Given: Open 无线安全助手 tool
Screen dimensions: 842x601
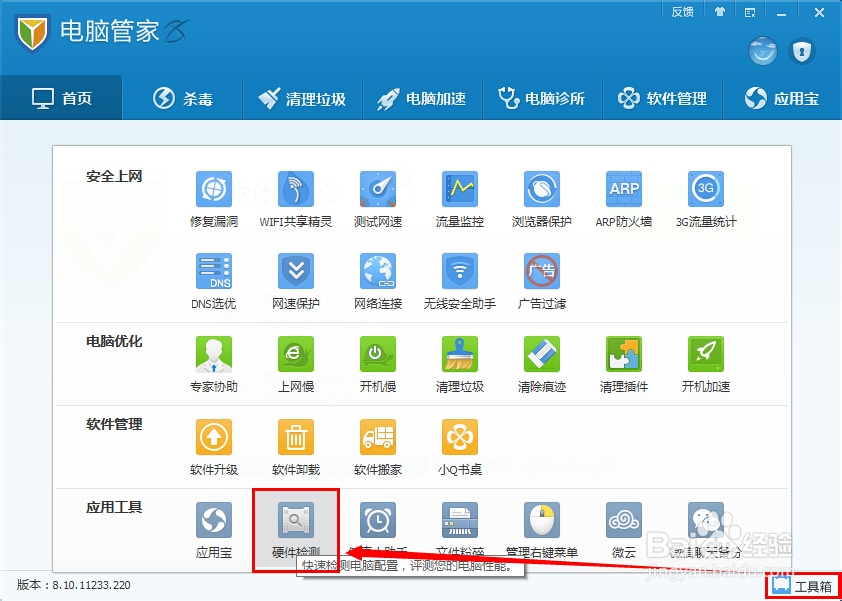Looking at the screenshot, I should click(460, 282).
